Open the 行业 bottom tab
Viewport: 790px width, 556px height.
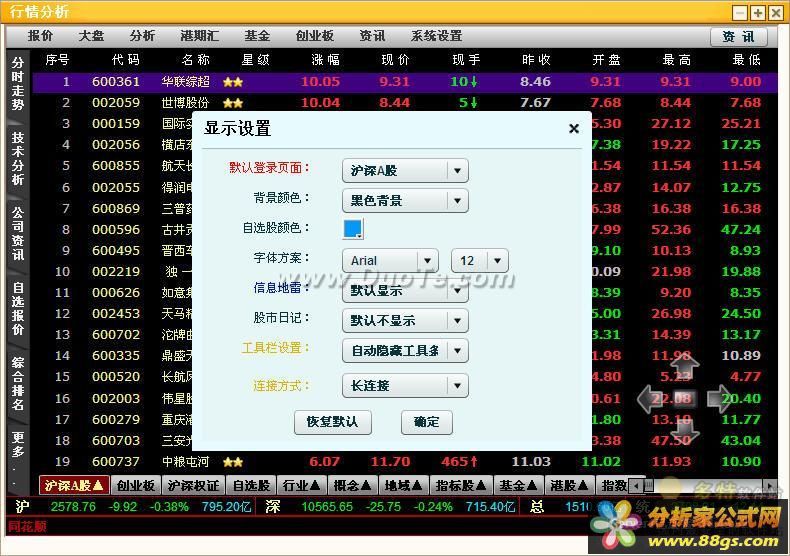click(x=301, y=485)
